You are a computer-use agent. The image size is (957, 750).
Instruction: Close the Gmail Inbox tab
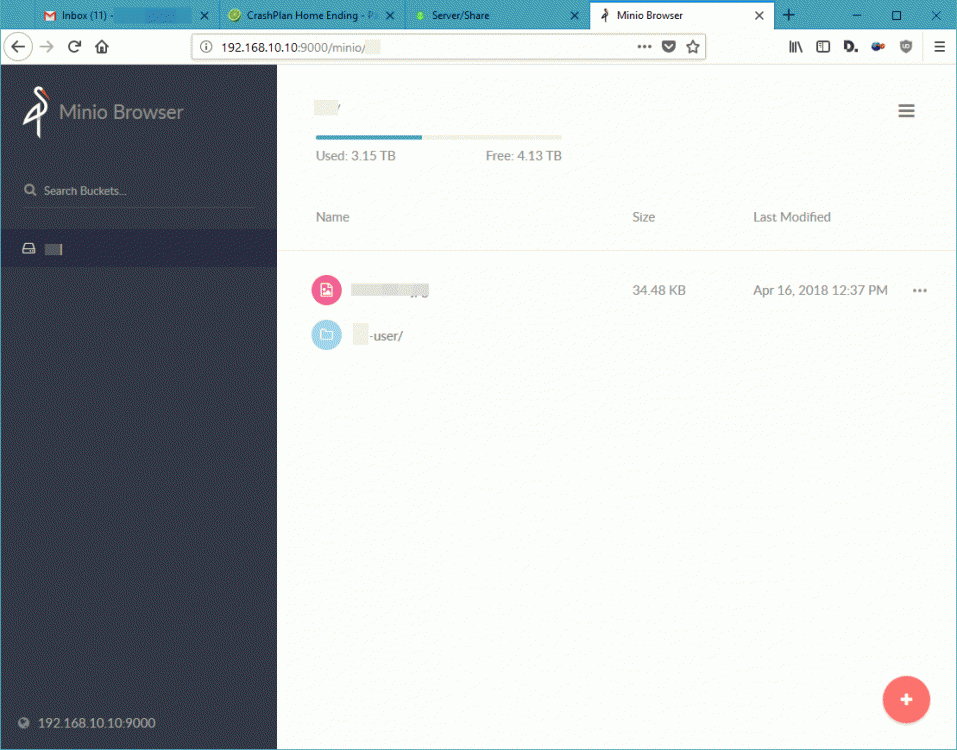click(204, 16)
